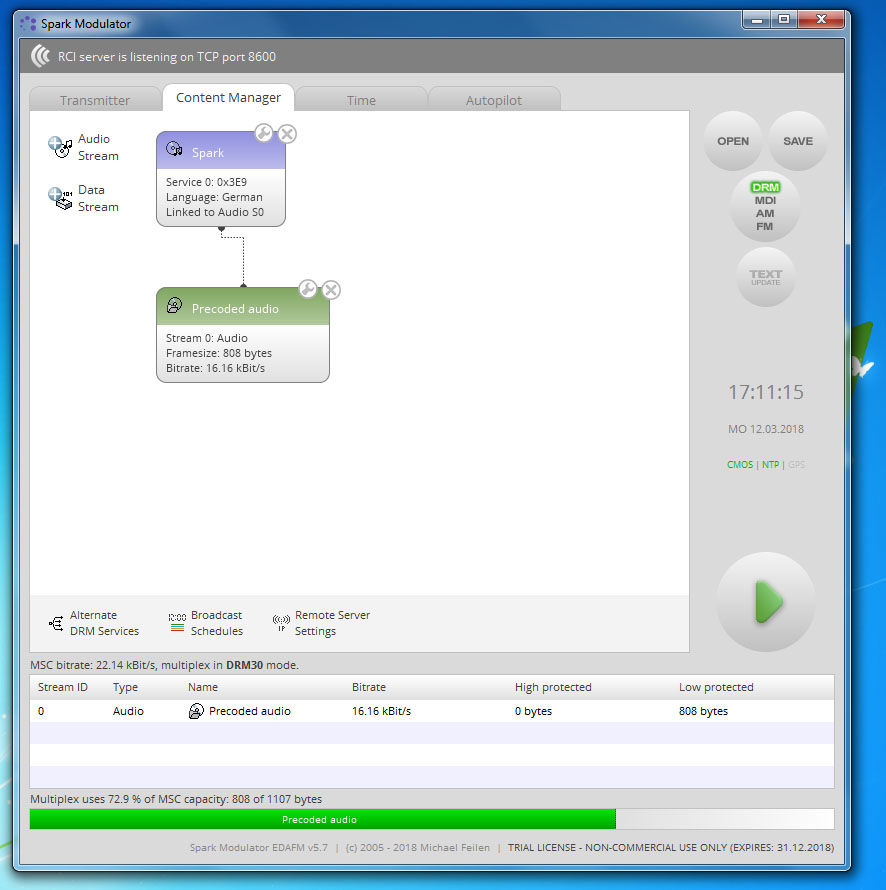Image resolution: width=886 pixels, height=890 pixels.
Task: Click the SAVE button
Action: [x=797, y=141]
